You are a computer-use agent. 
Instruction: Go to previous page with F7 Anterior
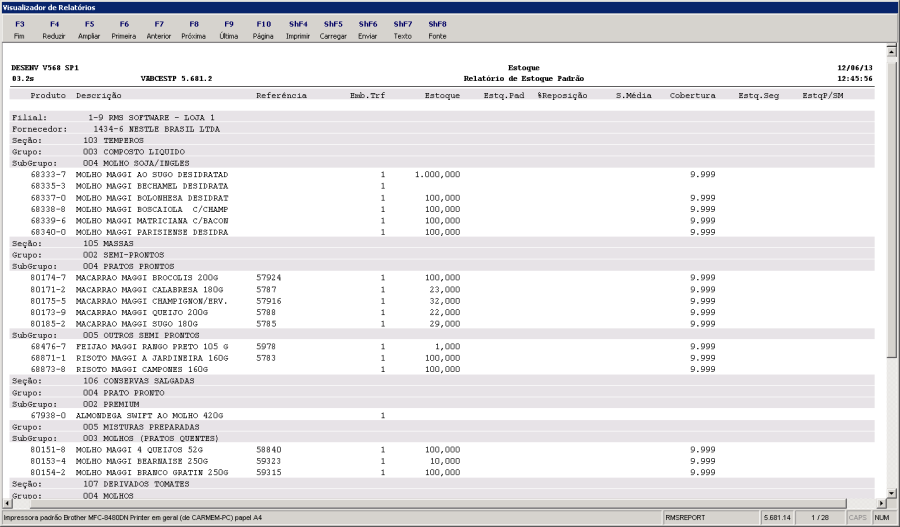click(159, 30)
